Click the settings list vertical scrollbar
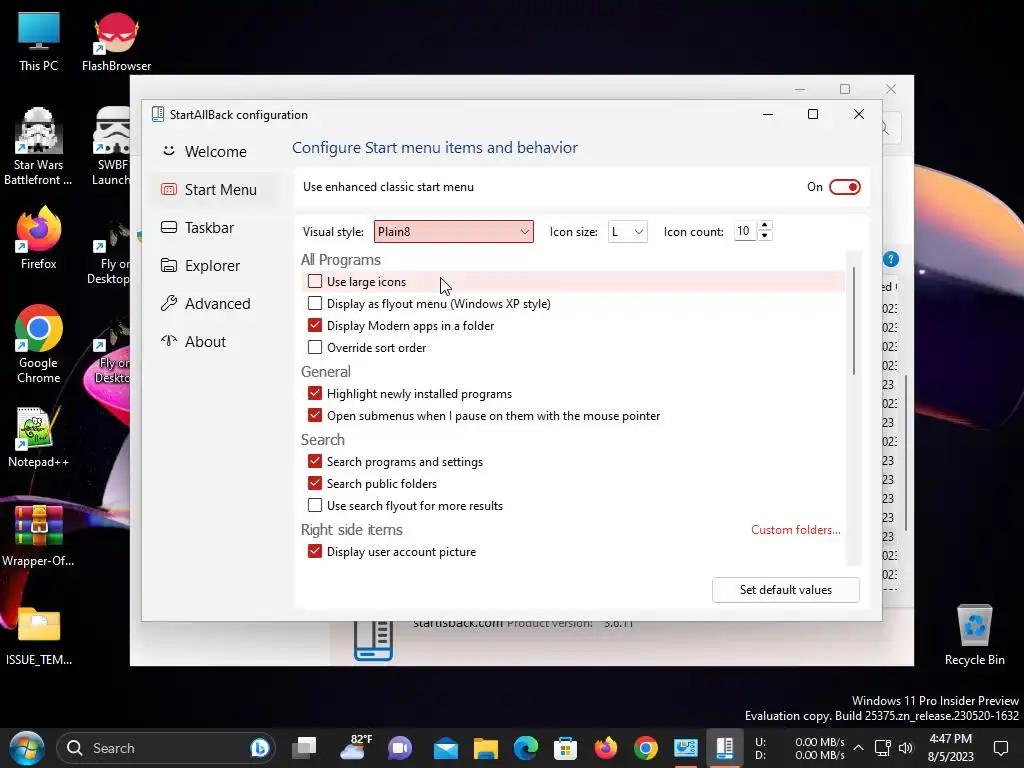Screen dimensions: 1024x768 (854, 320)
